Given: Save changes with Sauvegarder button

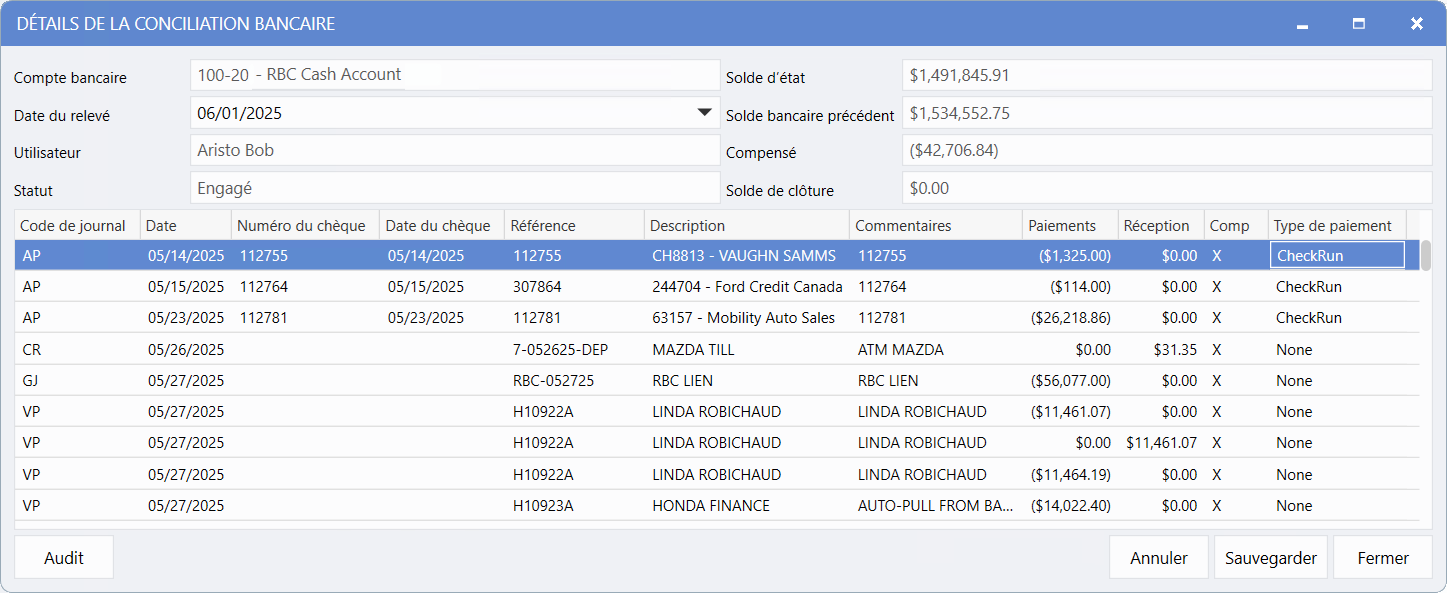Looking at the screenshot, I should [1270, 558].
